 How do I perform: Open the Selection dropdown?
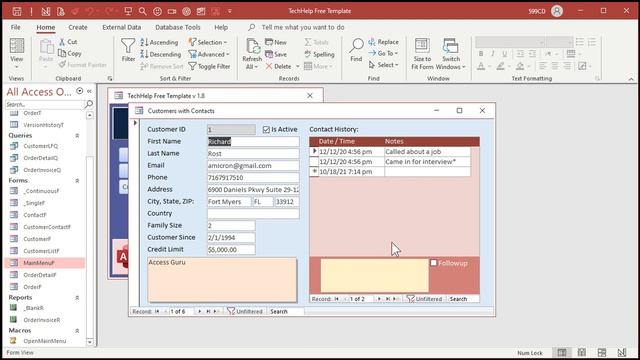coord(208,42)
